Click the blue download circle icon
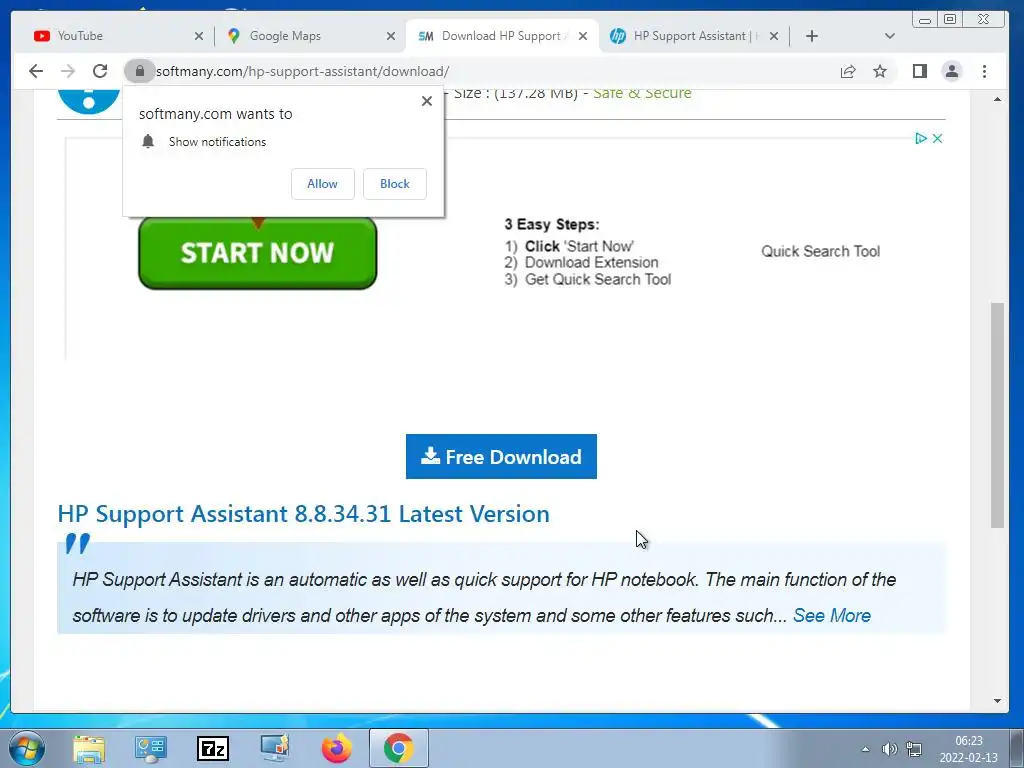The width and height of the screenshot is (1024, 768). [x=88, y=100]
